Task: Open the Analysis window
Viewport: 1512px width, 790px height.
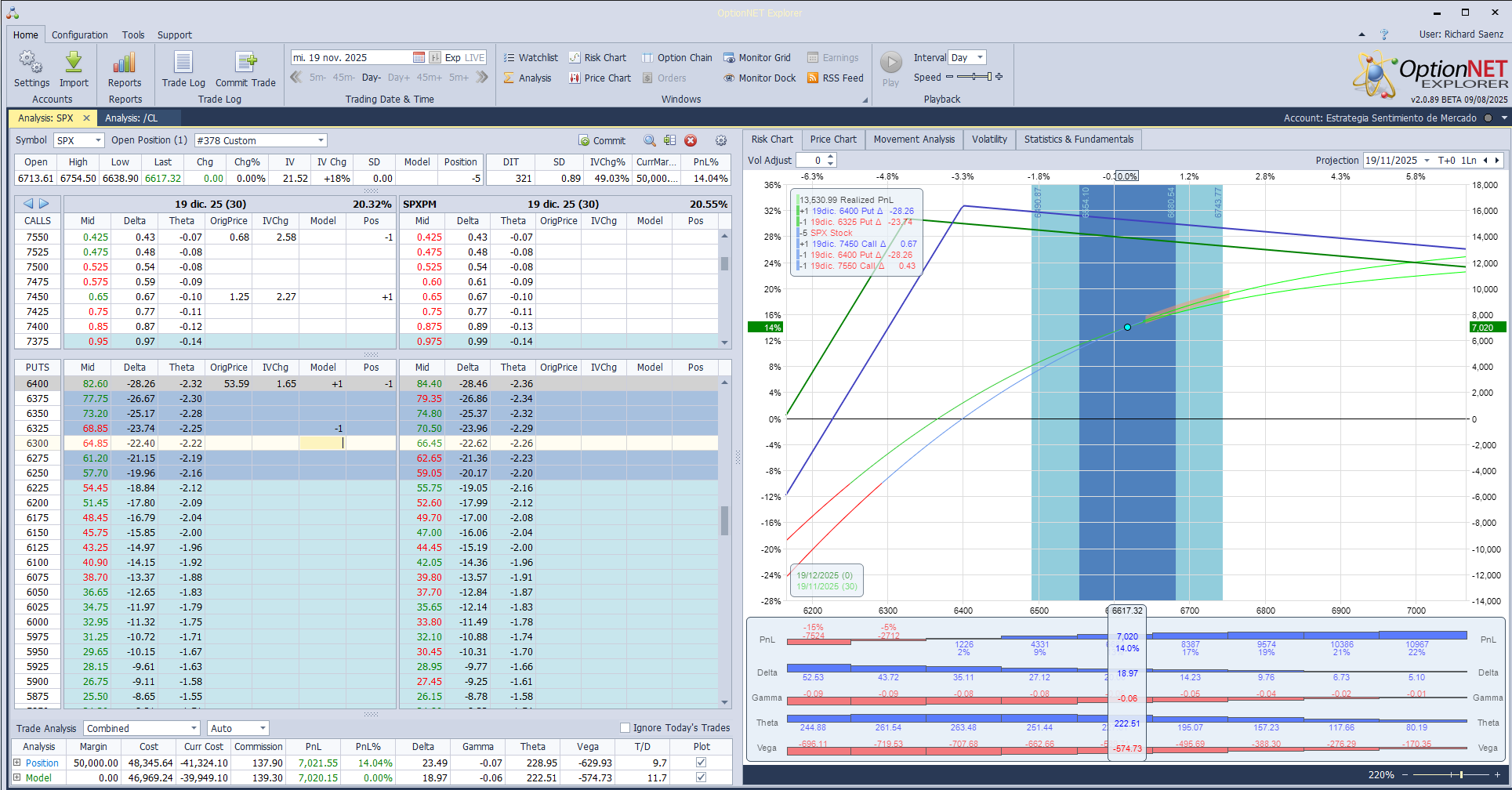Action: coord(528,78)
